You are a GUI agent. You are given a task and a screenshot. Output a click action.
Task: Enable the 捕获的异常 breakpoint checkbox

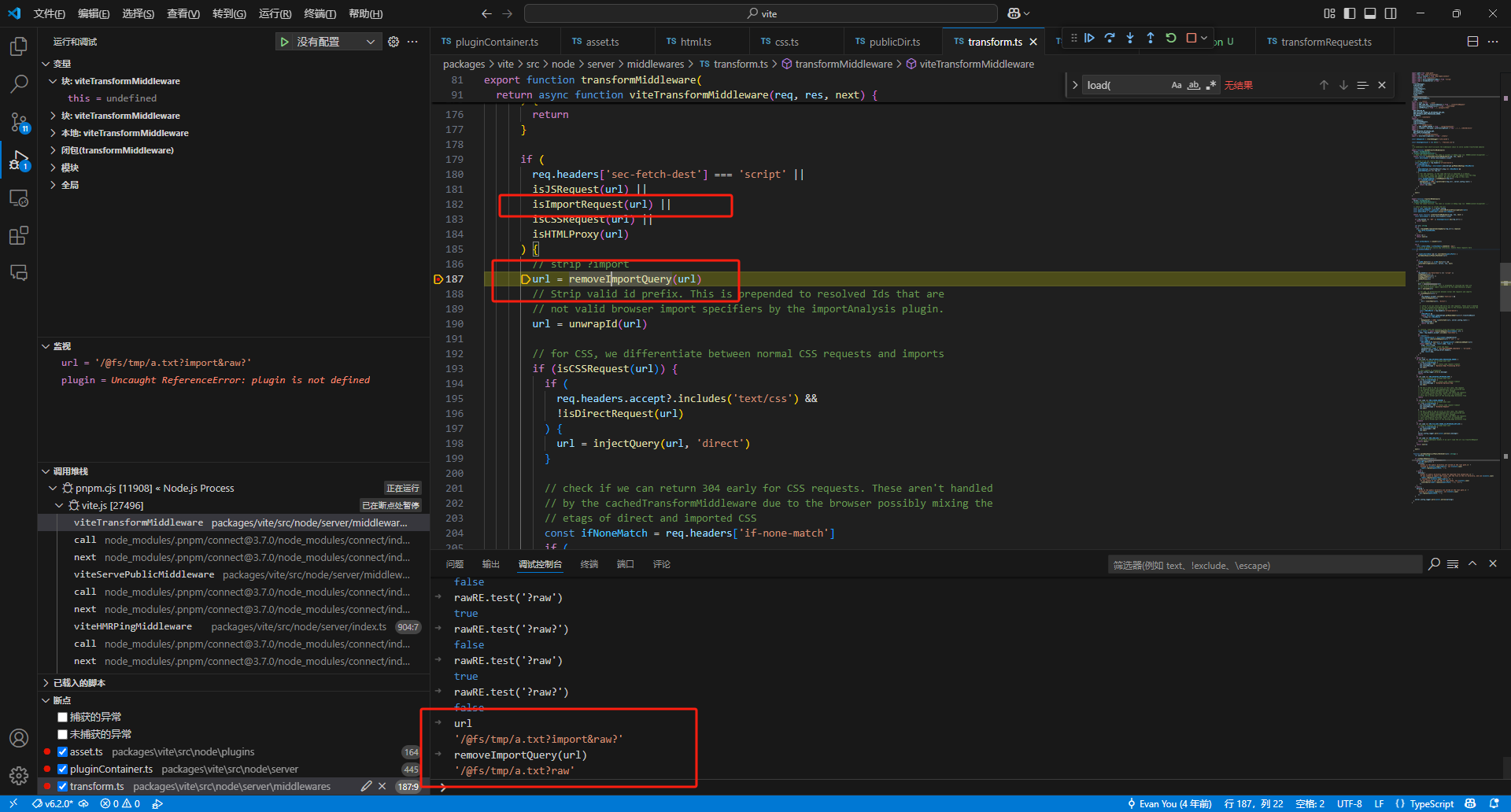[x=62, y=717]
